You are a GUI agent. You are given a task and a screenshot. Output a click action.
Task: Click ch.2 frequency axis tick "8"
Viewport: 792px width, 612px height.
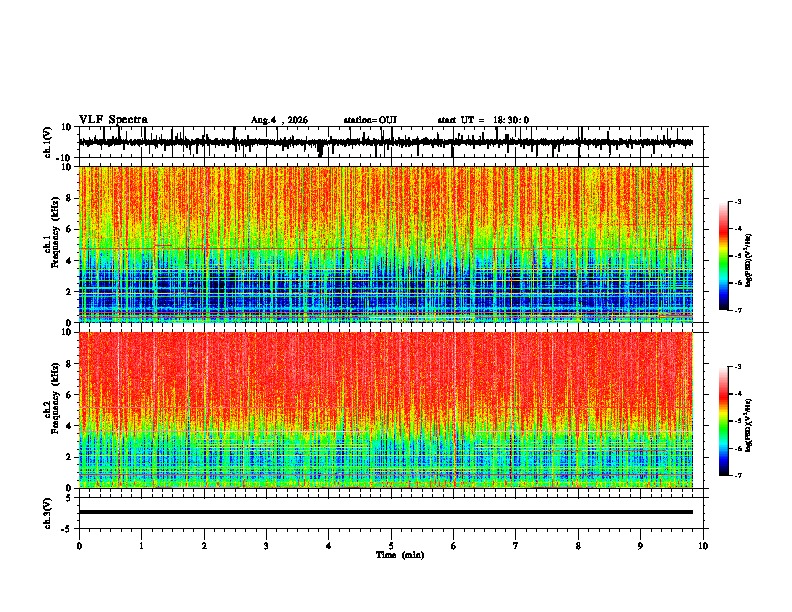[x=70, y=364]
